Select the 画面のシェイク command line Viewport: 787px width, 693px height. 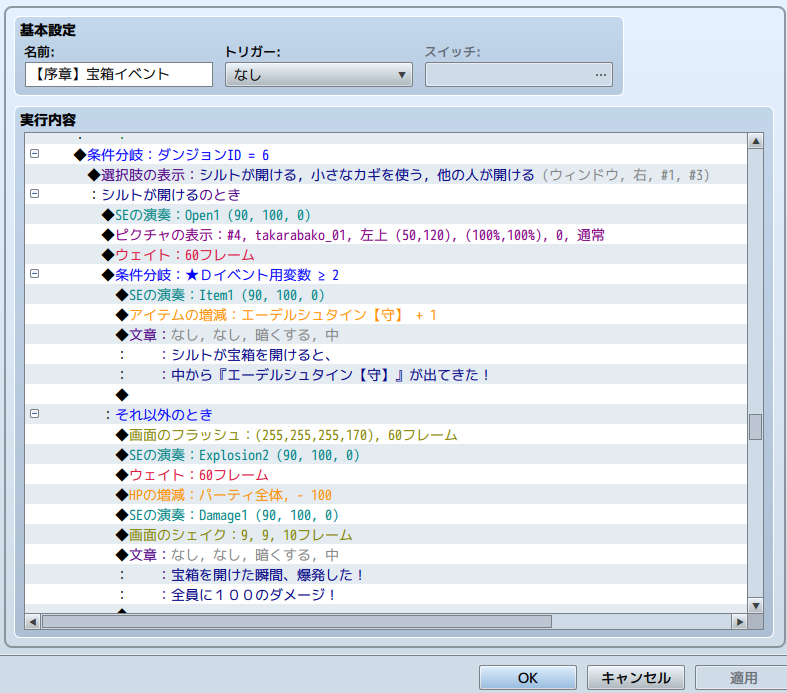click(x=385, y=535)
